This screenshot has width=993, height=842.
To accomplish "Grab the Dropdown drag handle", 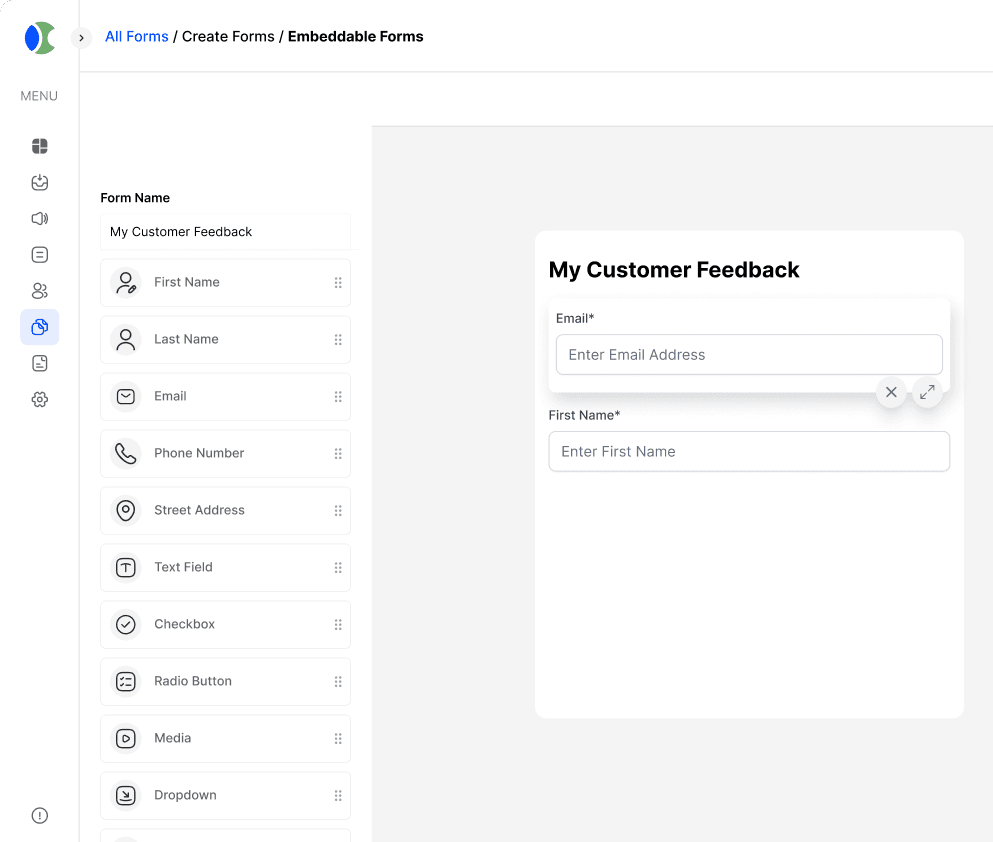I will [x=338, y=795].
